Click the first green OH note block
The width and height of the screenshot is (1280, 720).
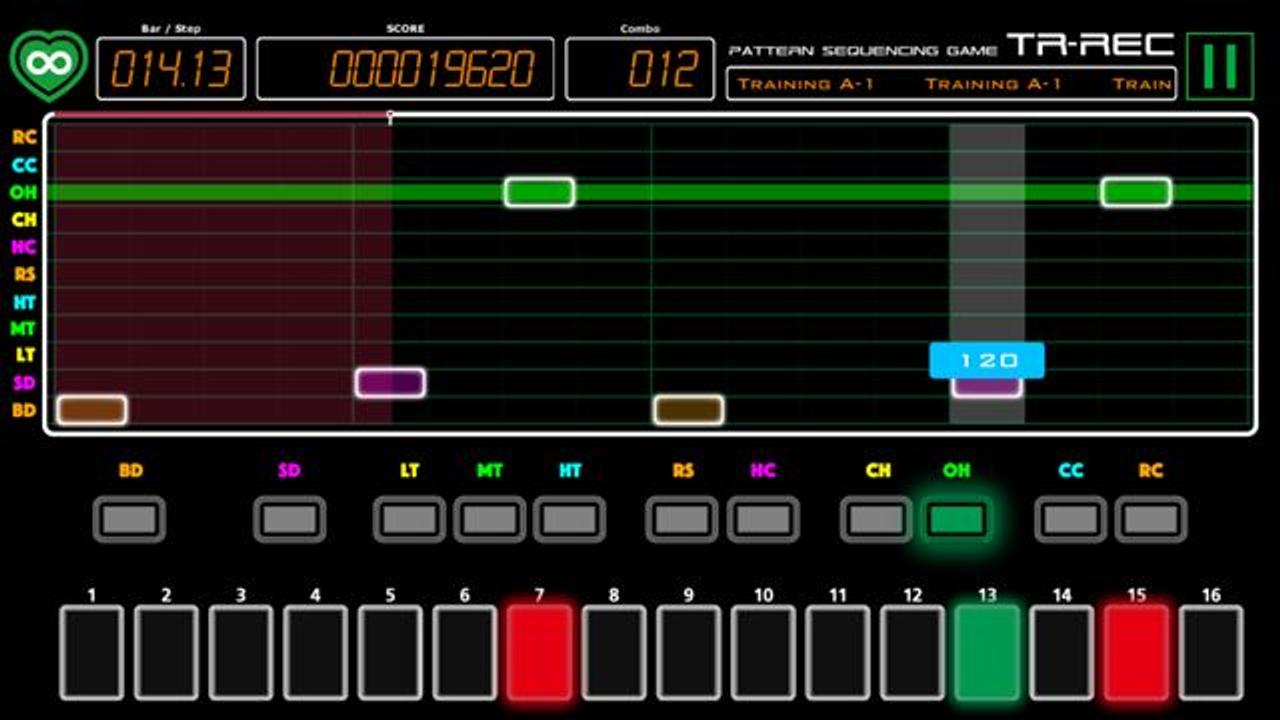pyautogui.click(x=540, y=192)
